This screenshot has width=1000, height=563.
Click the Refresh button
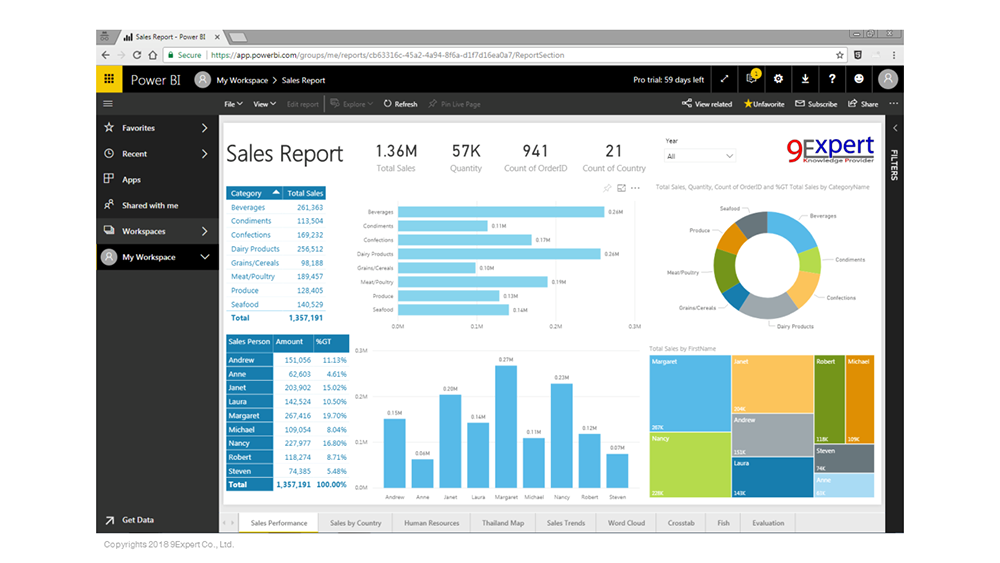[x=400, y=104]
